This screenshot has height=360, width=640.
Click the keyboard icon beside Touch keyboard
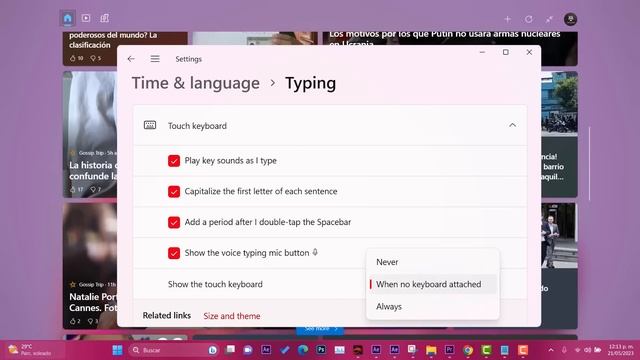coord(150,125)
